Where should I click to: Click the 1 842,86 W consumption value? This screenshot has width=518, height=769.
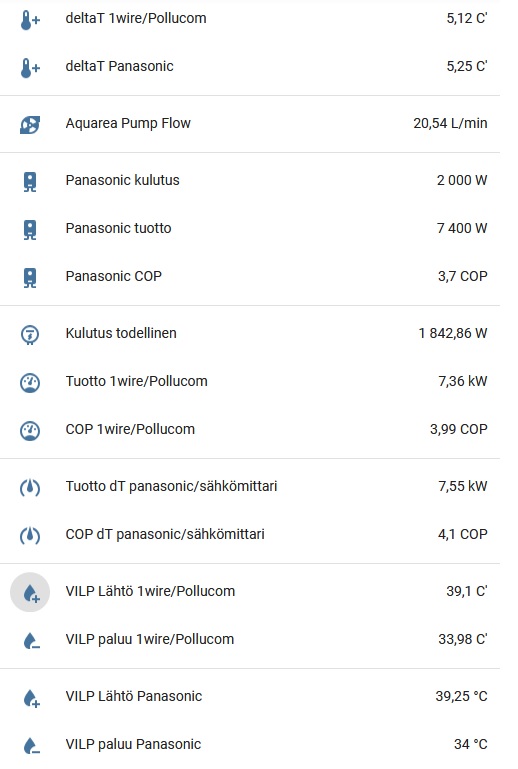(x=453, y=333)
